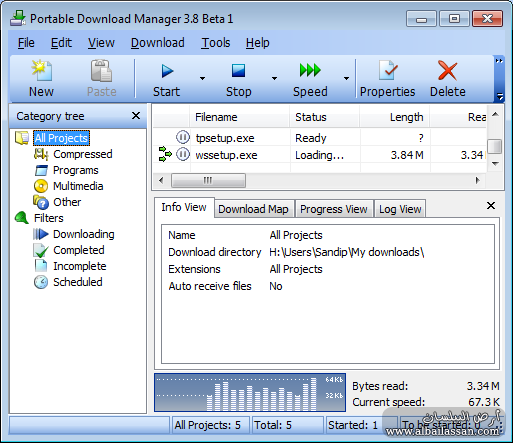Select the Programs category

[x=76, y=170]
